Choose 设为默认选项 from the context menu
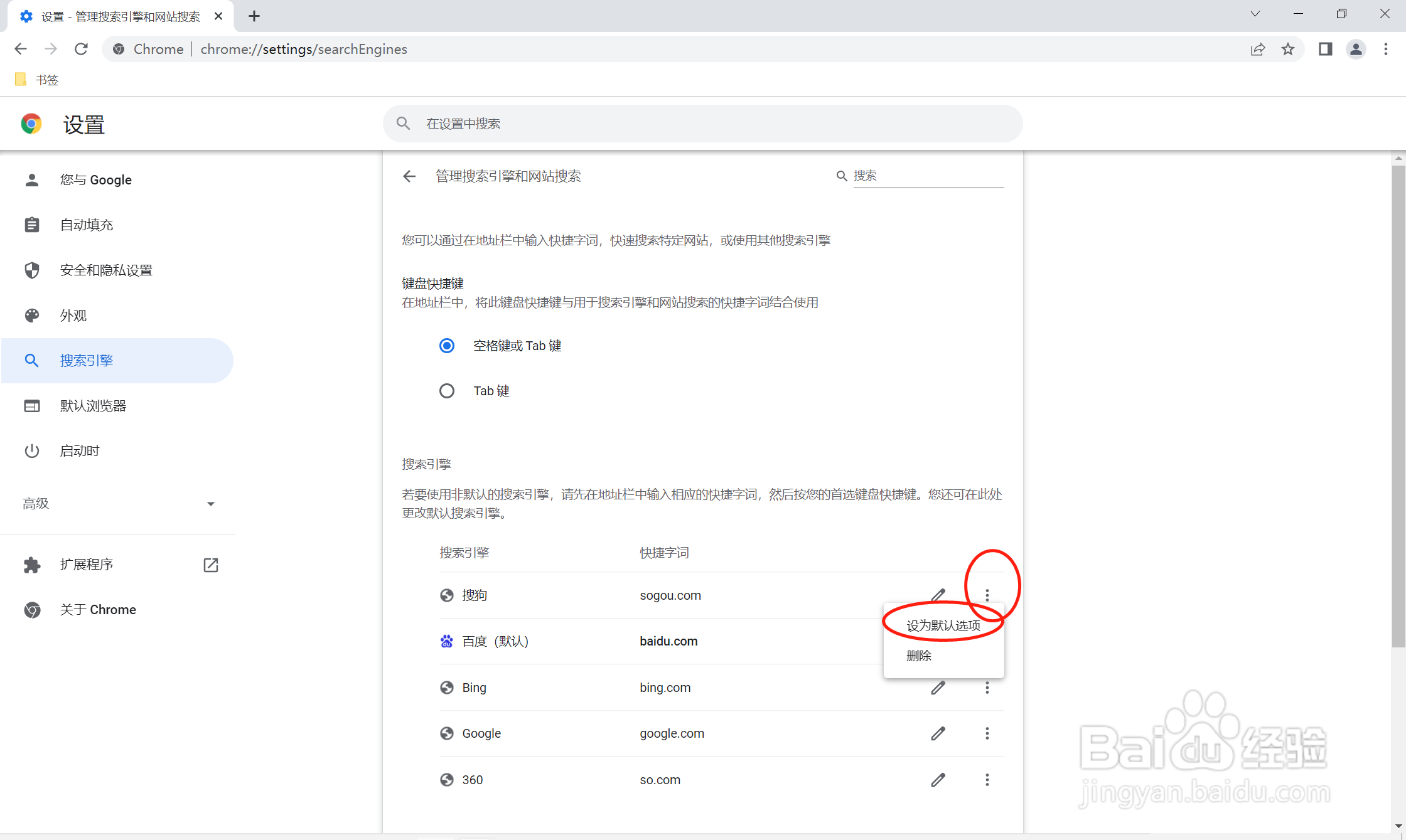This screenshot has width=1406, height=840. [943, 625]
